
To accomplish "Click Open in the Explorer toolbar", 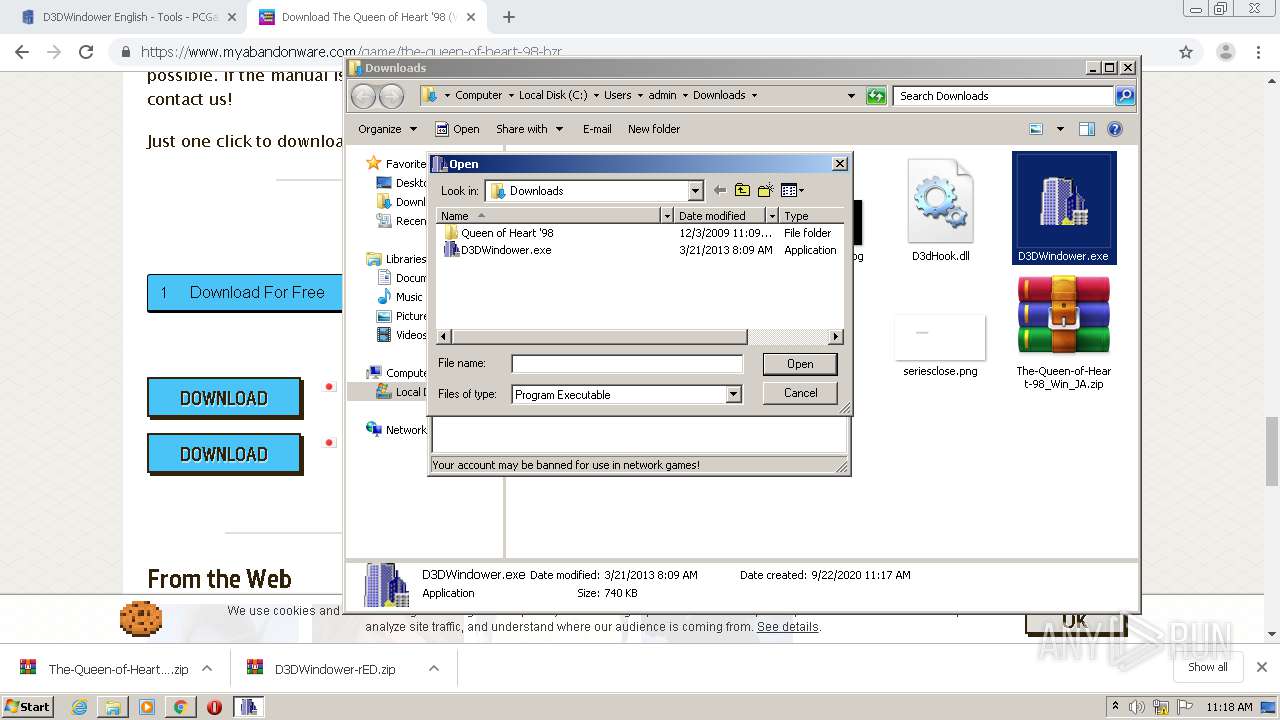I will [457, 129].
